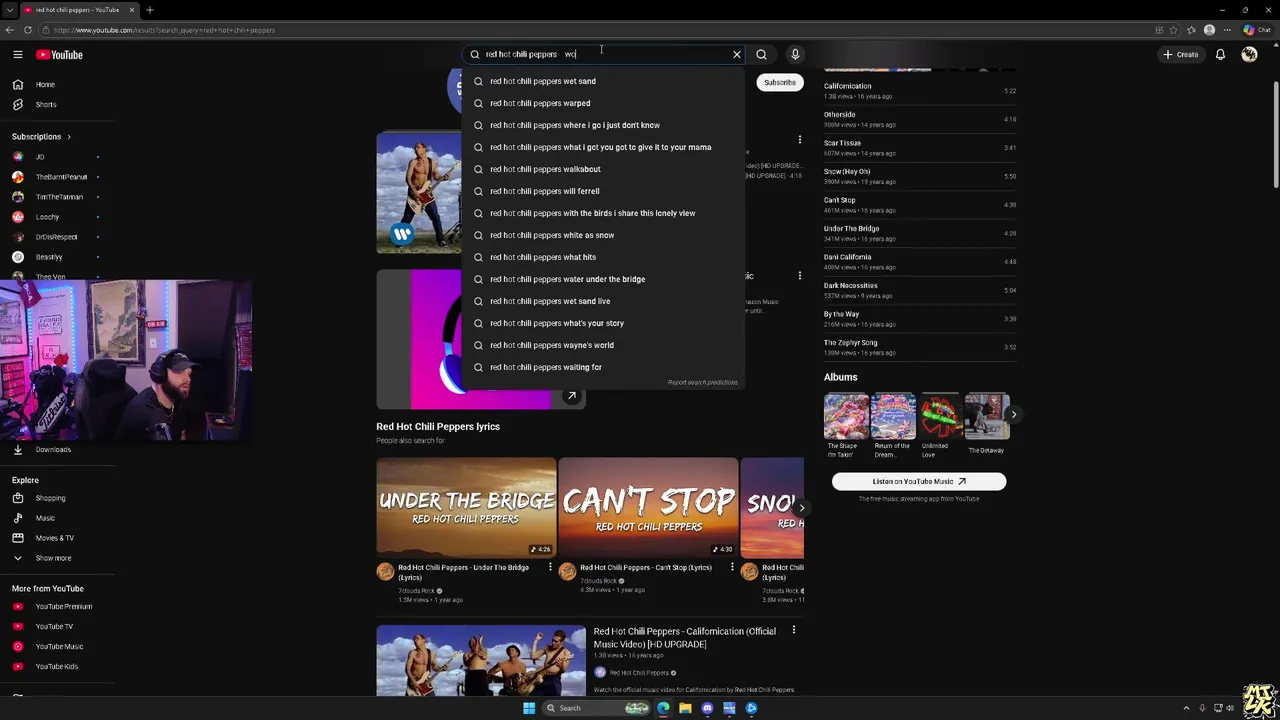This screenshot has height=720, width=1280.
Task: Open the YouTube hamburger guide menu
Action: tap(18, 55)
